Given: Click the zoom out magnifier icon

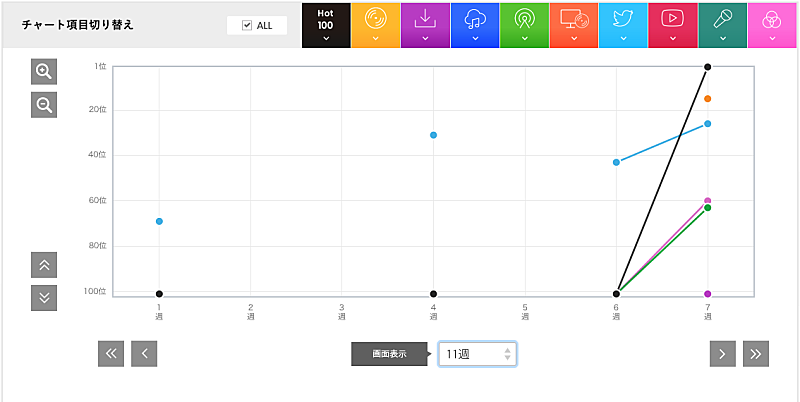Looking at the screenshot, I should pyautogui.click(x=44, y=104).
